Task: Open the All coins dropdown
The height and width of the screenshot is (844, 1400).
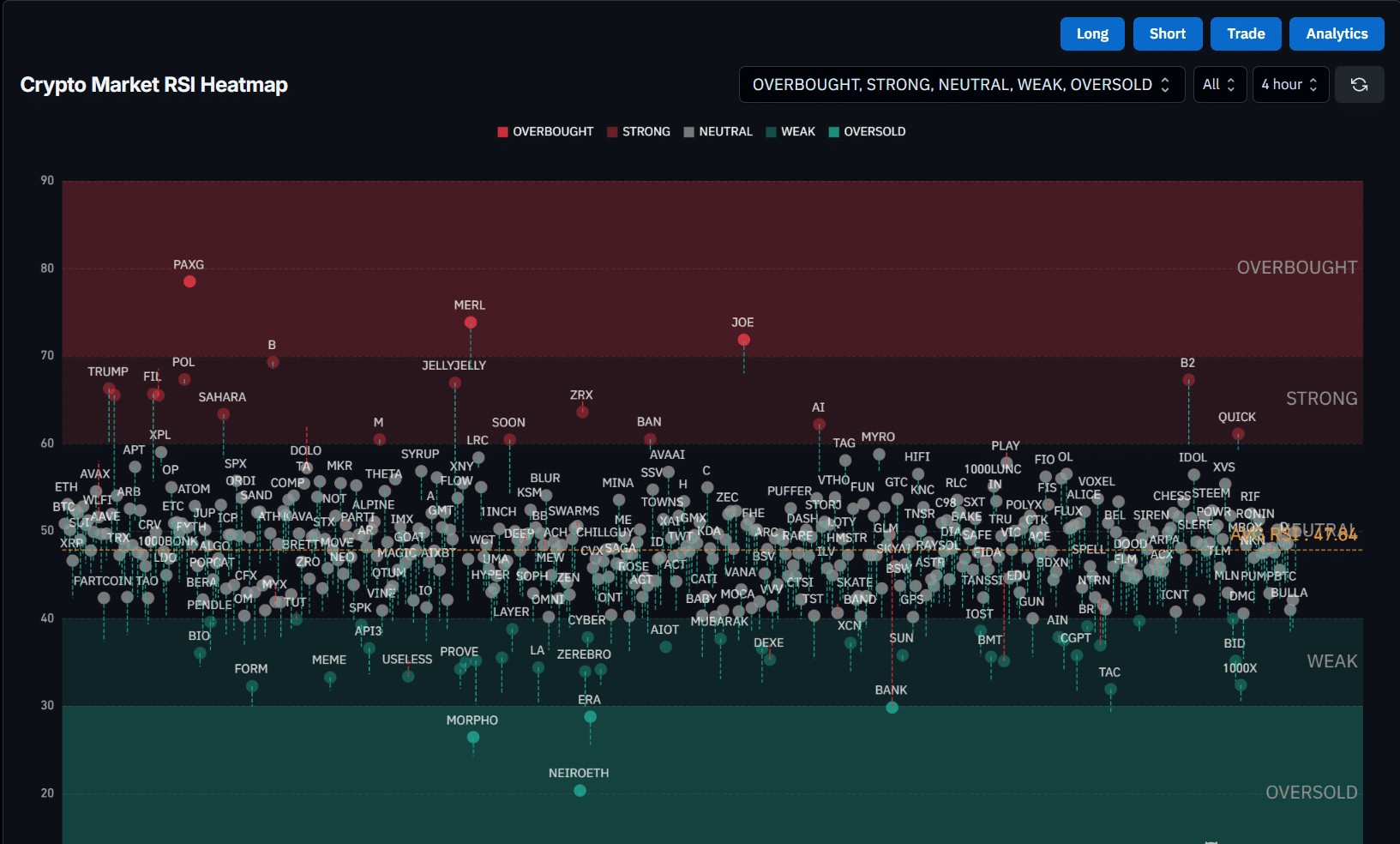Action: [1220, 84]
